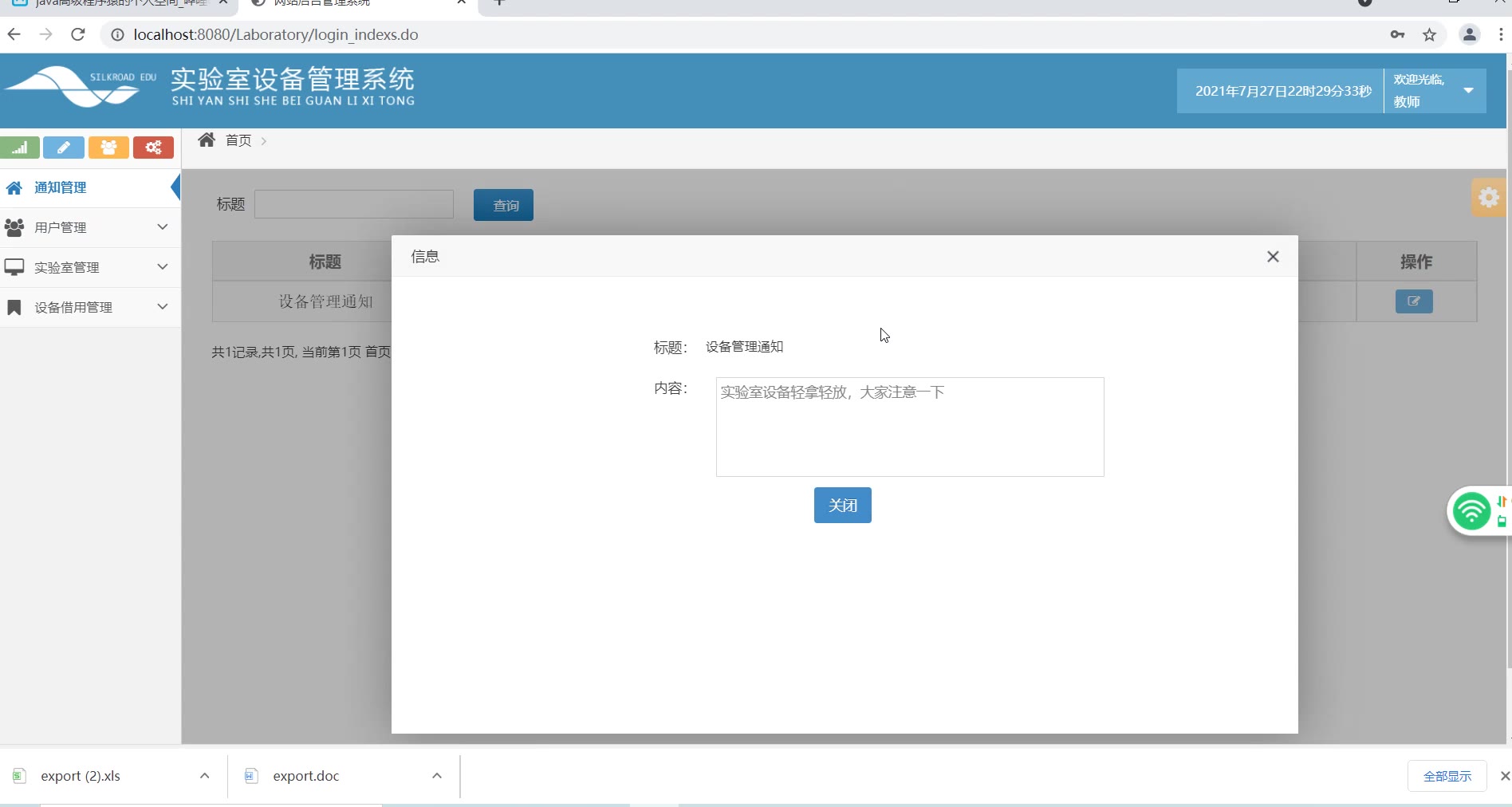This screenshot has width=1512, height=807.
Task: Click the home icon in breadcrumb
Action: (207, 140)
